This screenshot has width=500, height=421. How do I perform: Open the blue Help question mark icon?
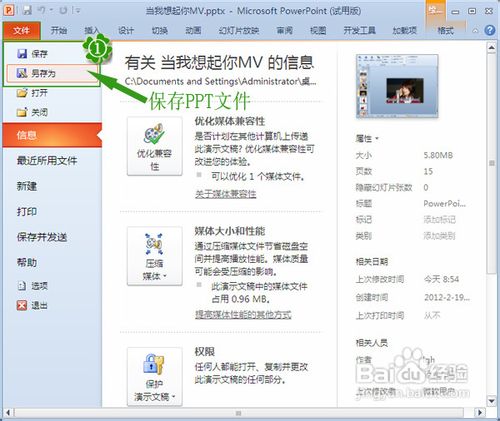[489, 31]
